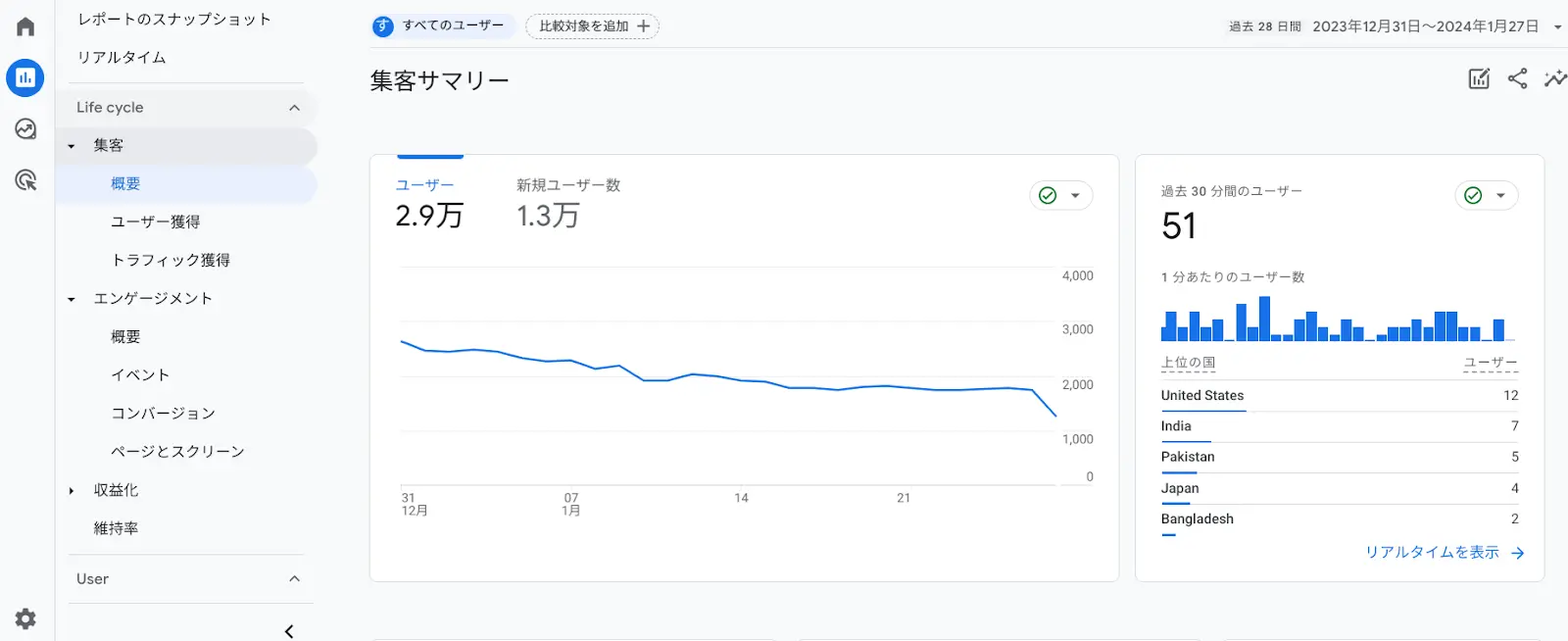Click the customize report edit icon
The height and width of the screenshot is (641, 1568).
1479,79
